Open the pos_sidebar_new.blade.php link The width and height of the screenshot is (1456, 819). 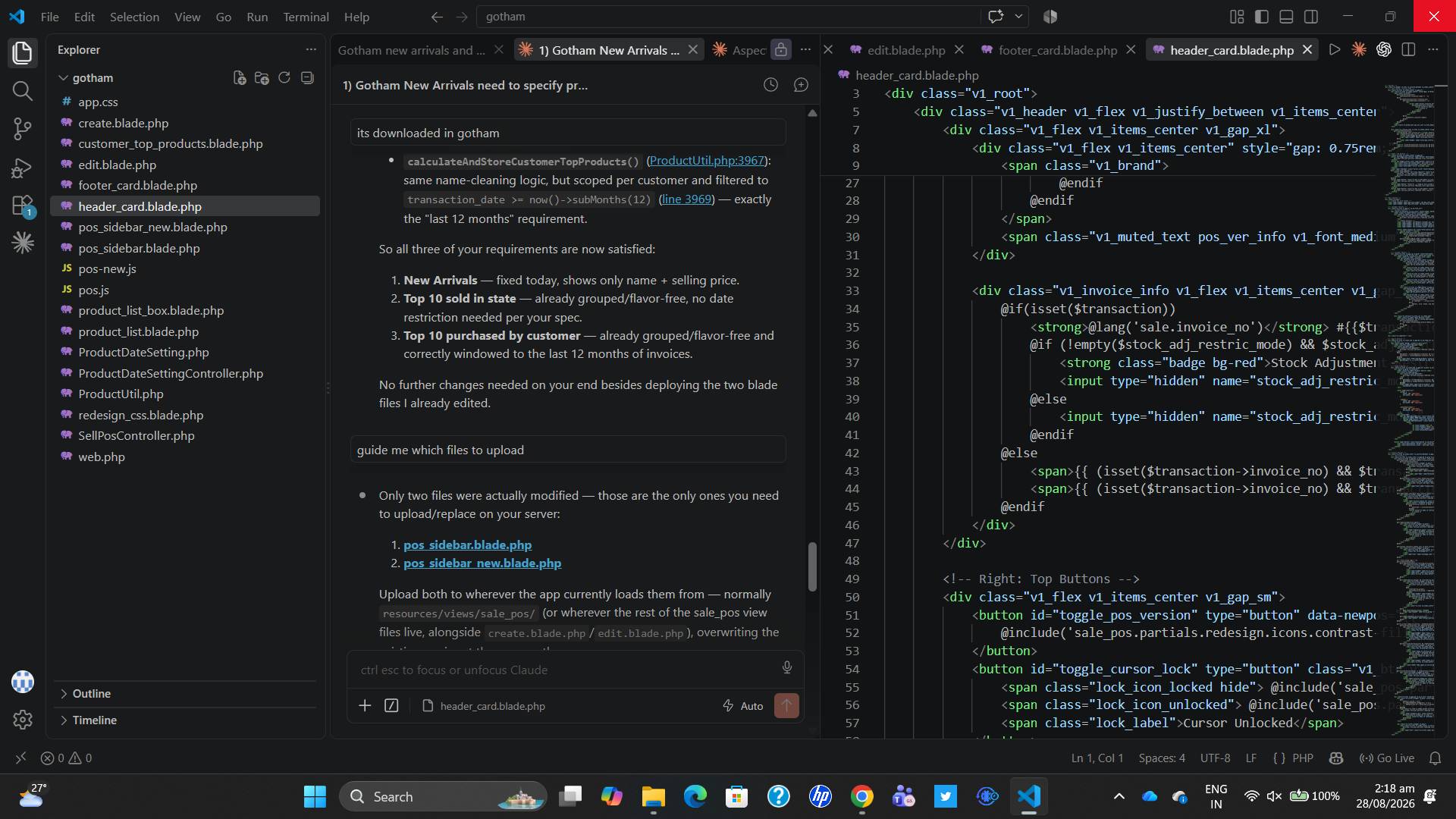click(x=482, y=563)
